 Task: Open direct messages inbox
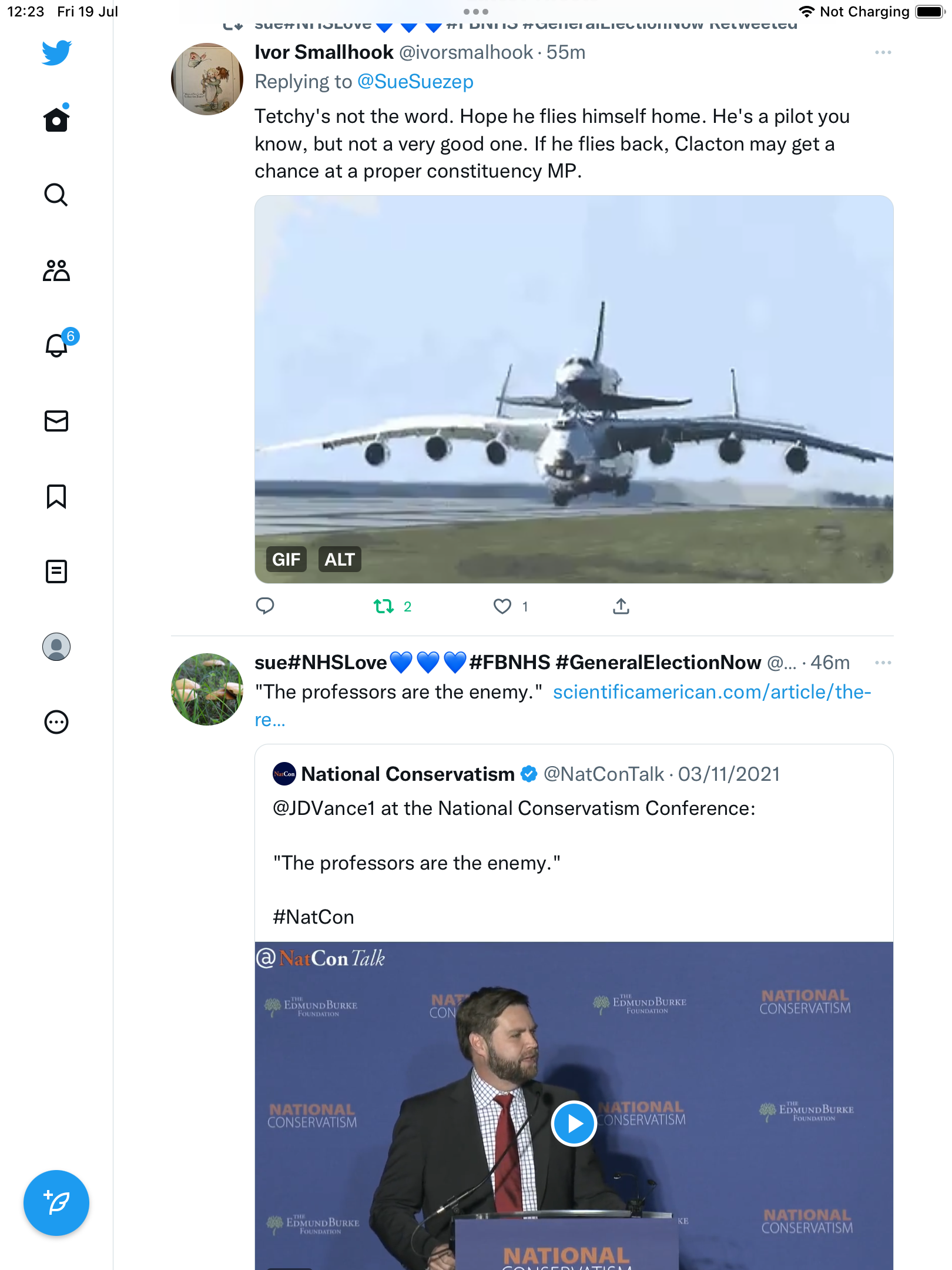56,421
